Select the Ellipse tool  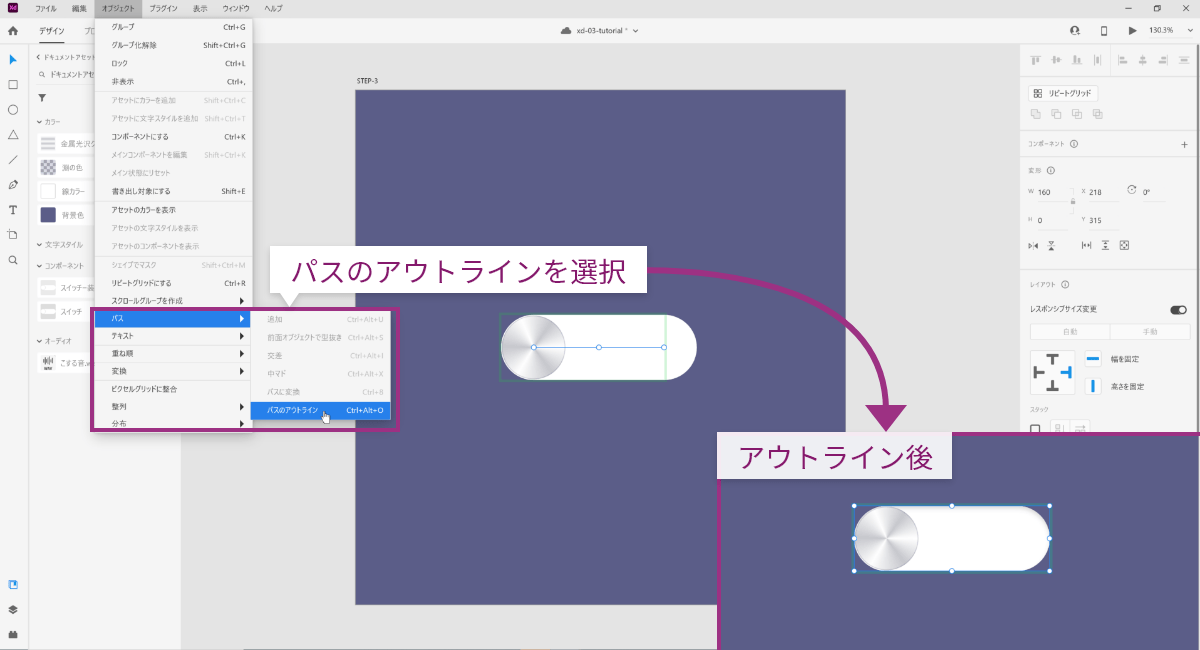tap(13, 110)
